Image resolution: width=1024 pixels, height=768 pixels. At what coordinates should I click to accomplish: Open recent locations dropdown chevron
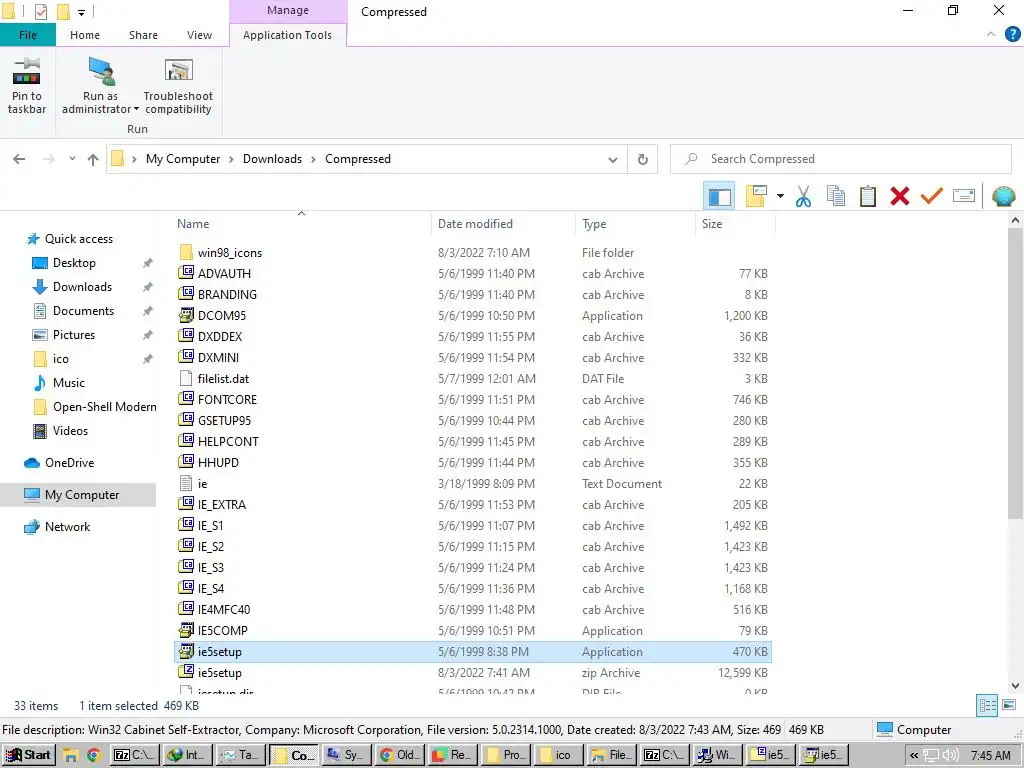point(72,159)
